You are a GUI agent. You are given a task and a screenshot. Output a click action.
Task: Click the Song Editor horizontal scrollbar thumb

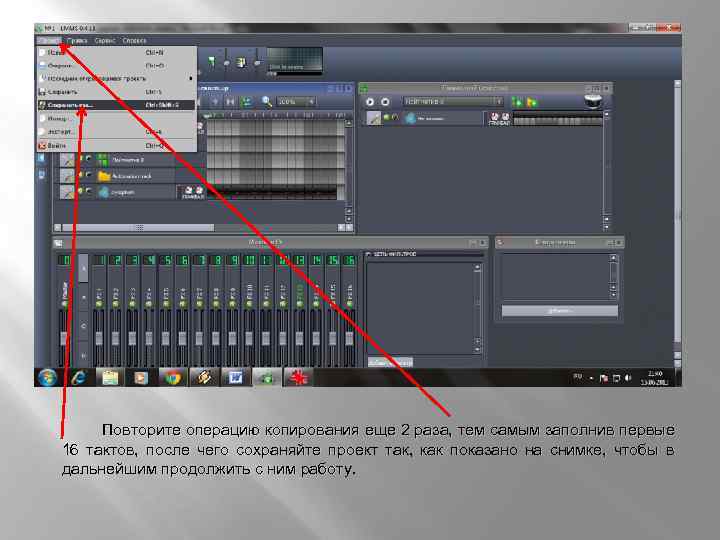(138, 228)
